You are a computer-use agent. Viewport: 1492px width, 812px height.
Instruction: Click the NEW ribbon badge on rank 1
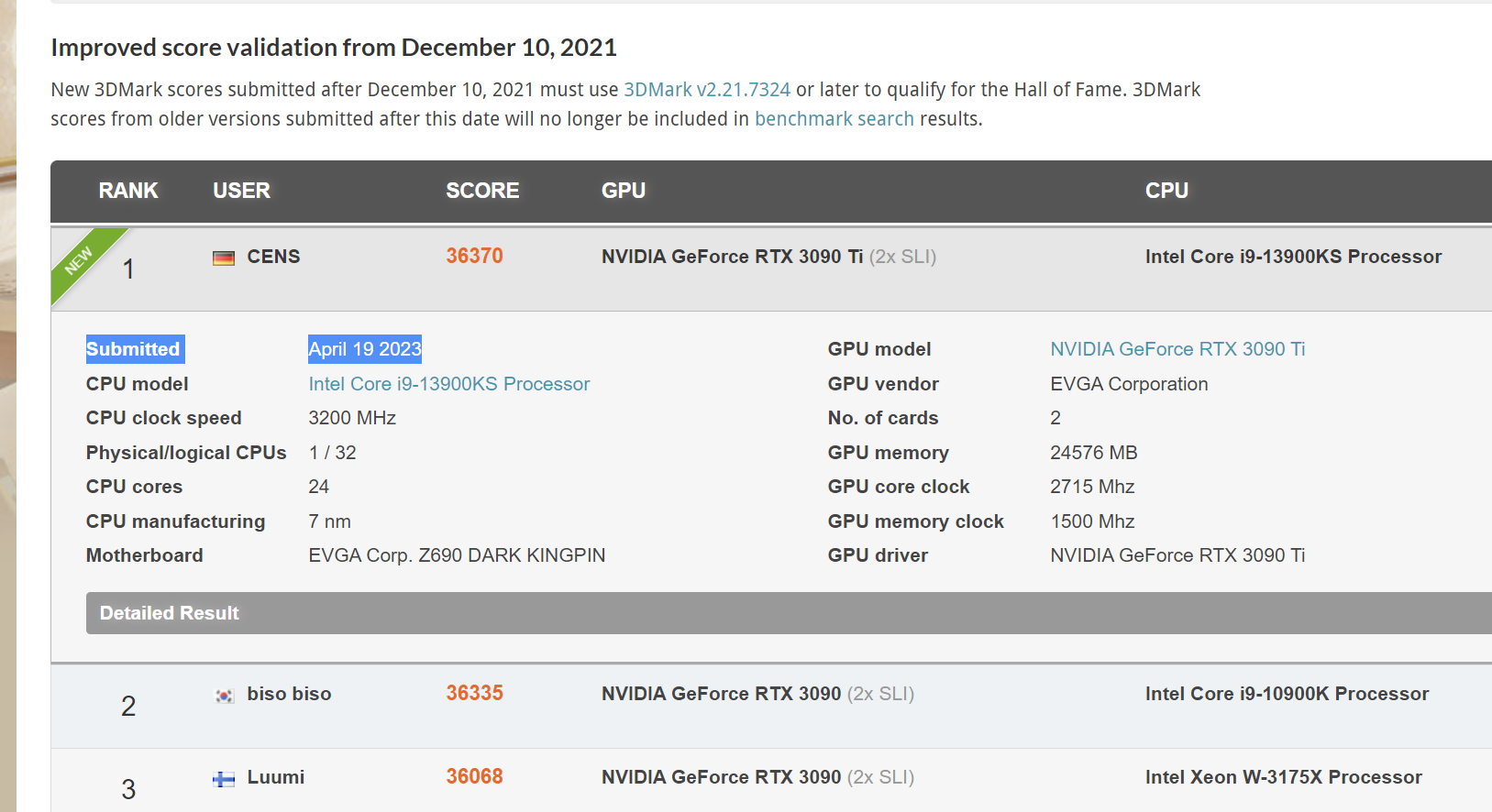click(x=82, y=258)
